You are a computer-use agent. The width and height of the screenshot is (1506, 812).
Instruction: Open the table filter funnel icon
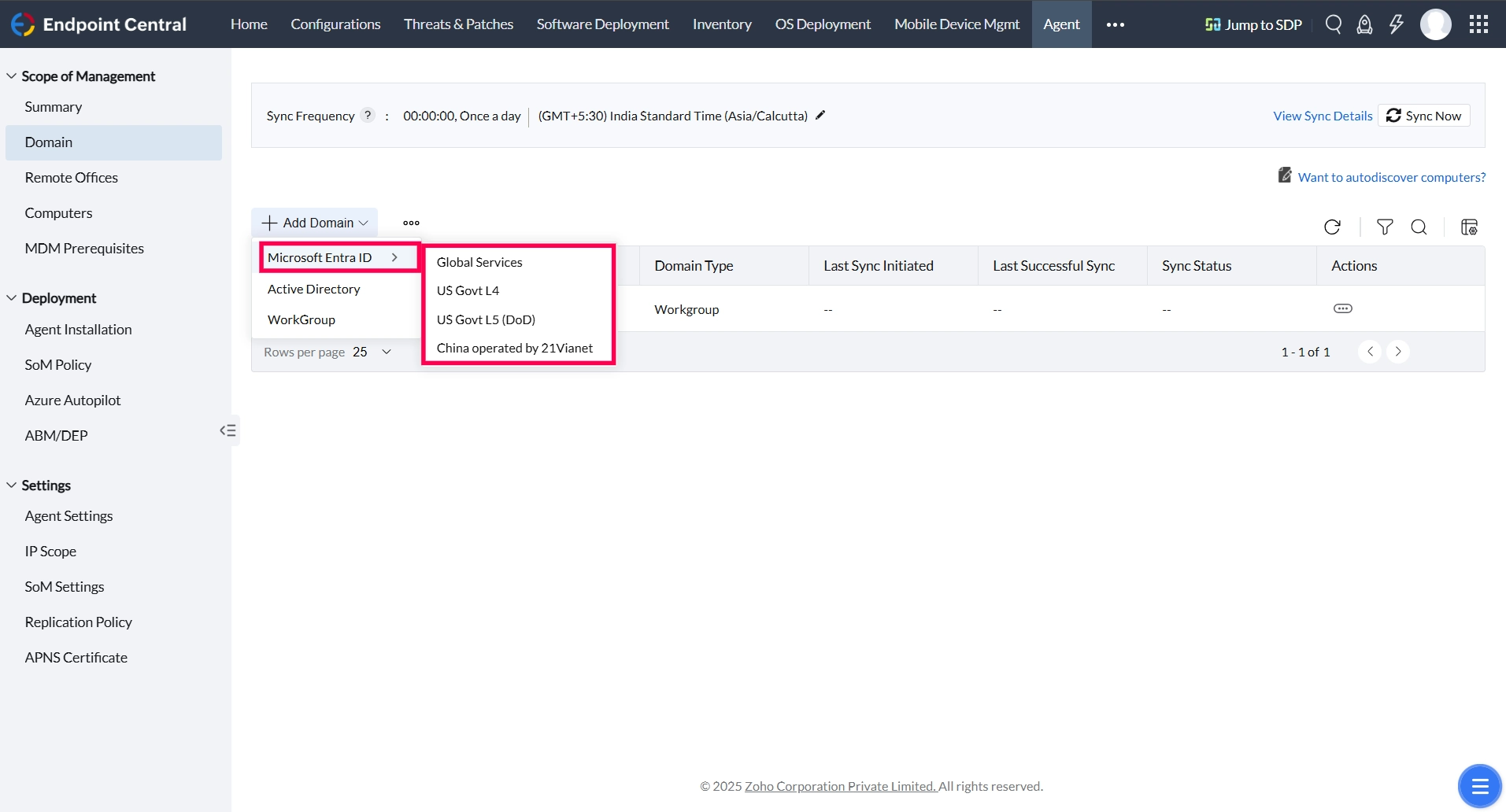click(1385, 227)
